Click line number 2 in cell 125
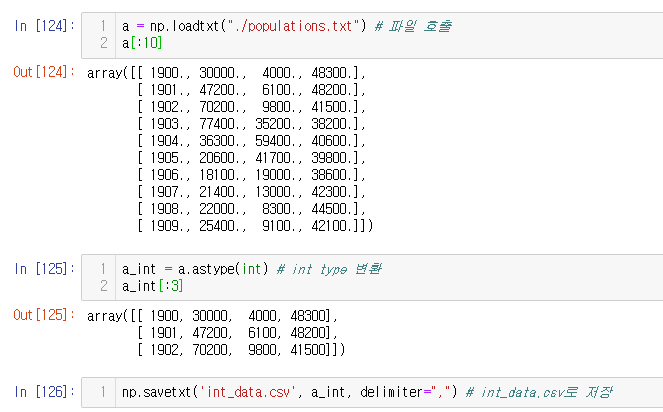Image resolution: width=663 pixels, height=412 pixels. tap(104, 286)
